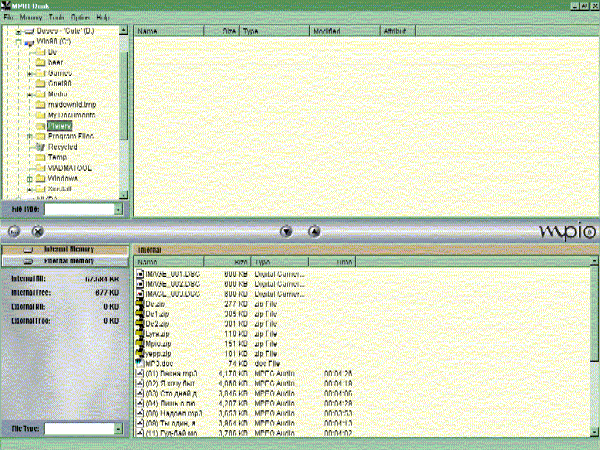Click the folder icon beside Program Files
The width and height of the screenshot is (600, 450).
(x=40, y=136)
